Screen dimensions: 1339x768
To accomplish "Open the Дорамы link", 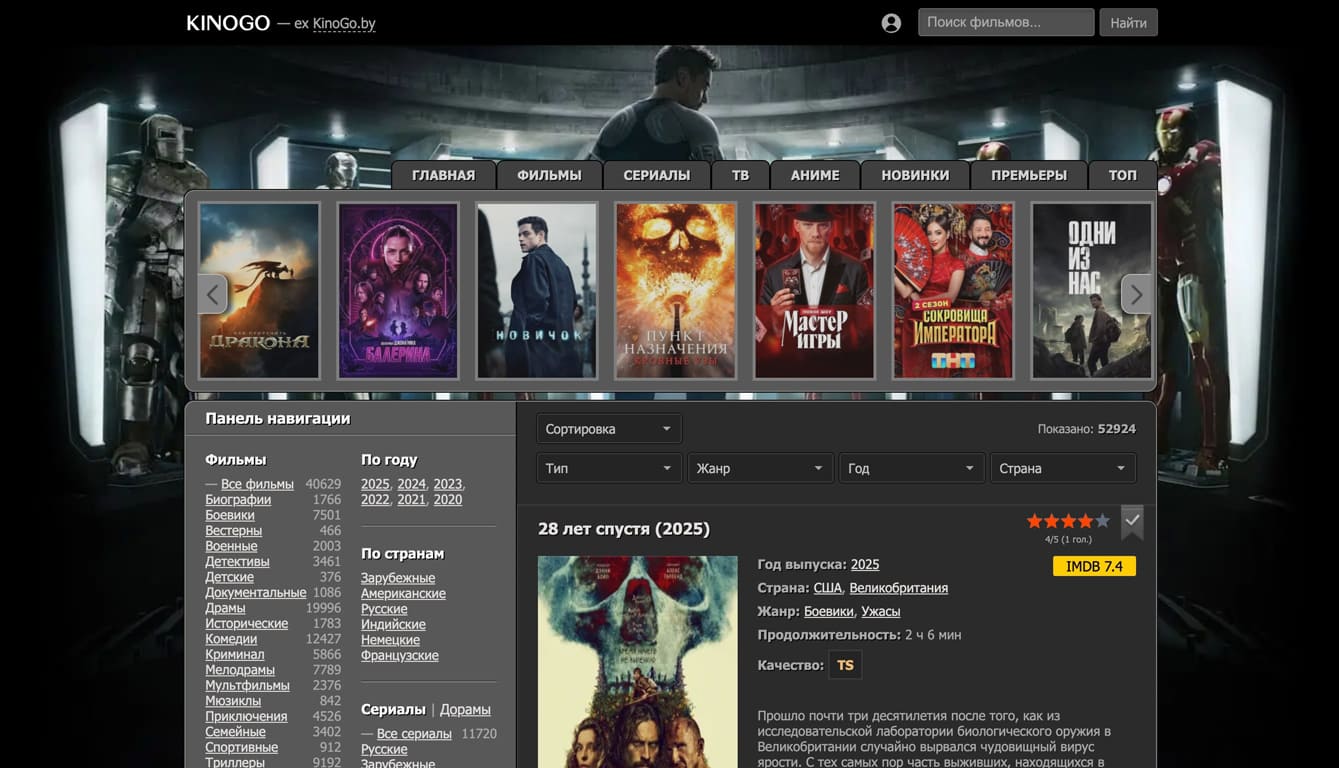I will [x=465, y=709].
